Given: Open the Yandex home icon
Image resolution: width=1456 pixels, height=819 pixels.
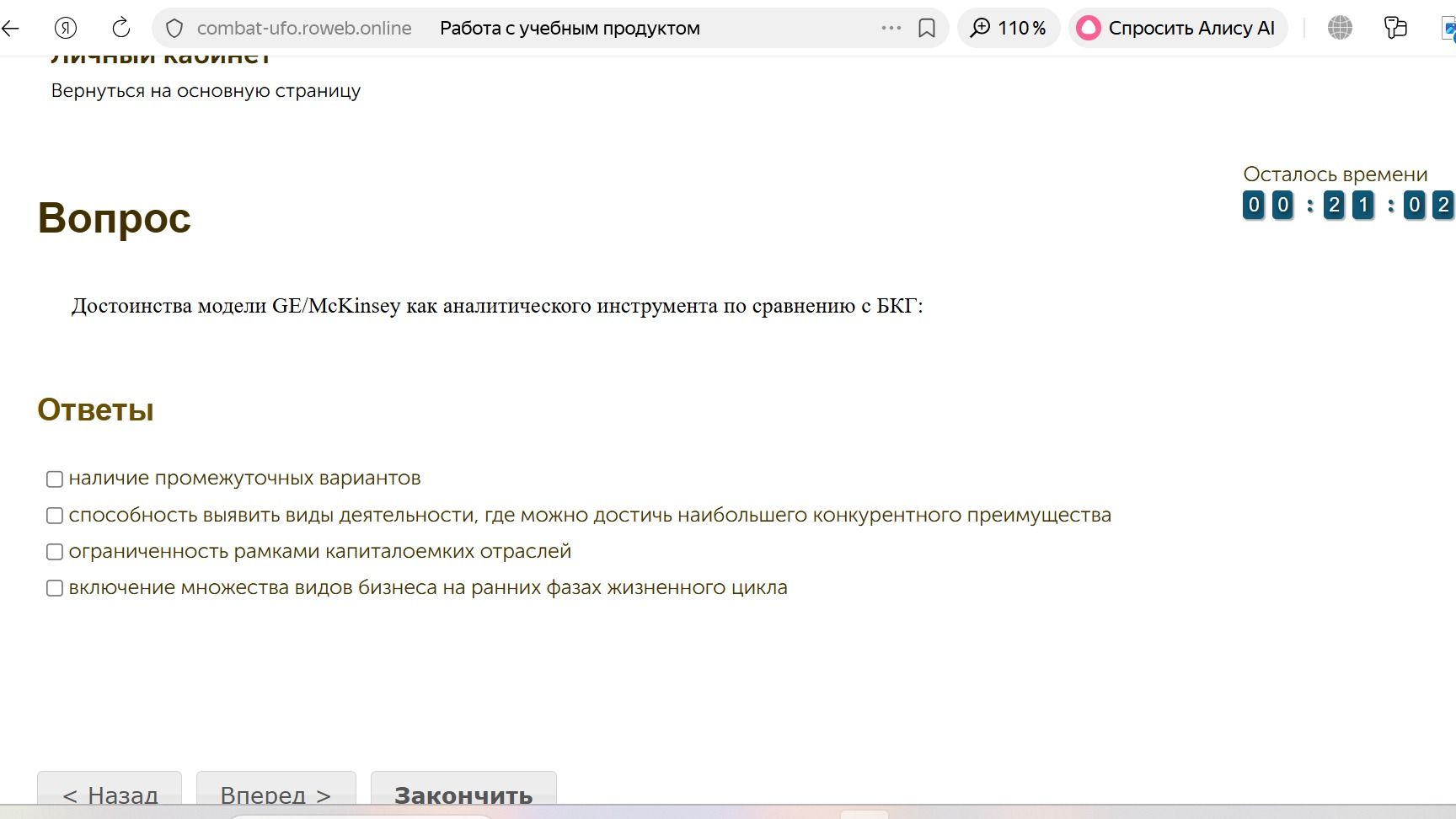Looking at the screenshot, I should pyautogui.click(x=66, y=28).
